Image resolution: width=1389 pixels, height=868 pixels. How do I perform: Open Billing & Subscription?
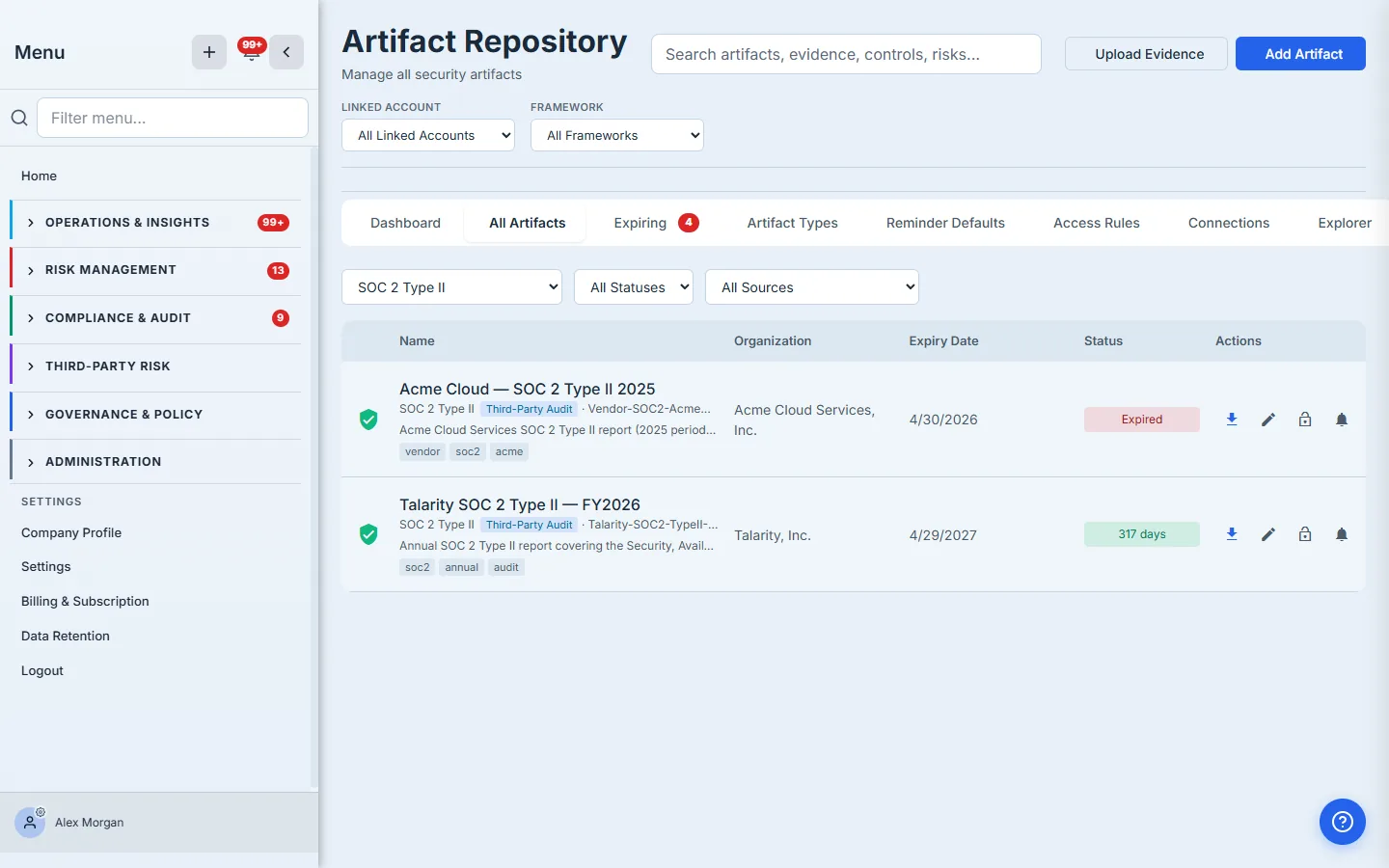click(85, 602)
